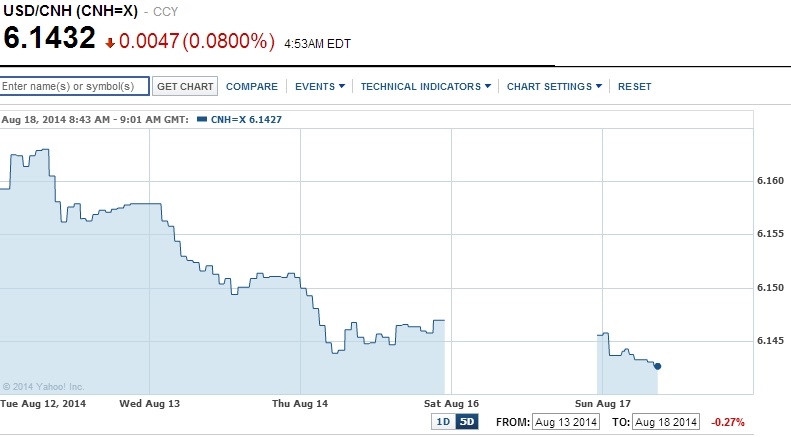Click the current data point dot on chart

pyautogui.click(x=657, y=366)
